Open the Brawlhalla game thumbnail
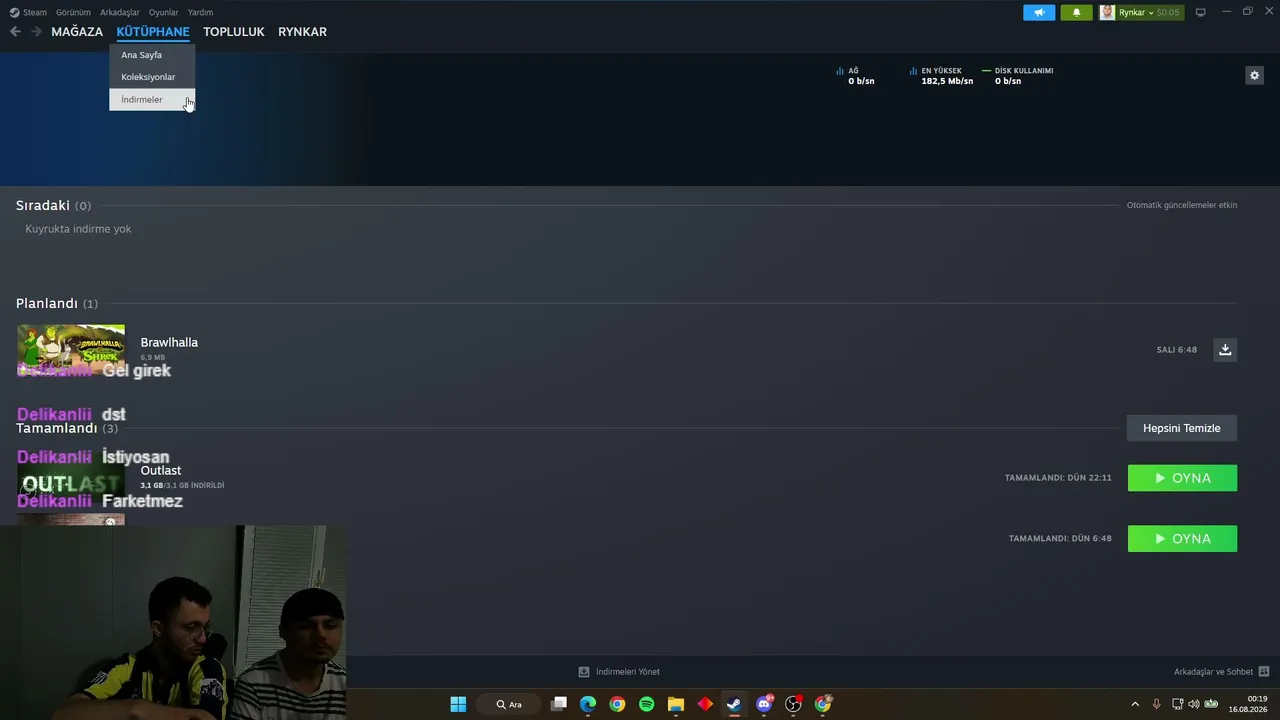This screenshot has height=720, width=1280. [71, 350]
